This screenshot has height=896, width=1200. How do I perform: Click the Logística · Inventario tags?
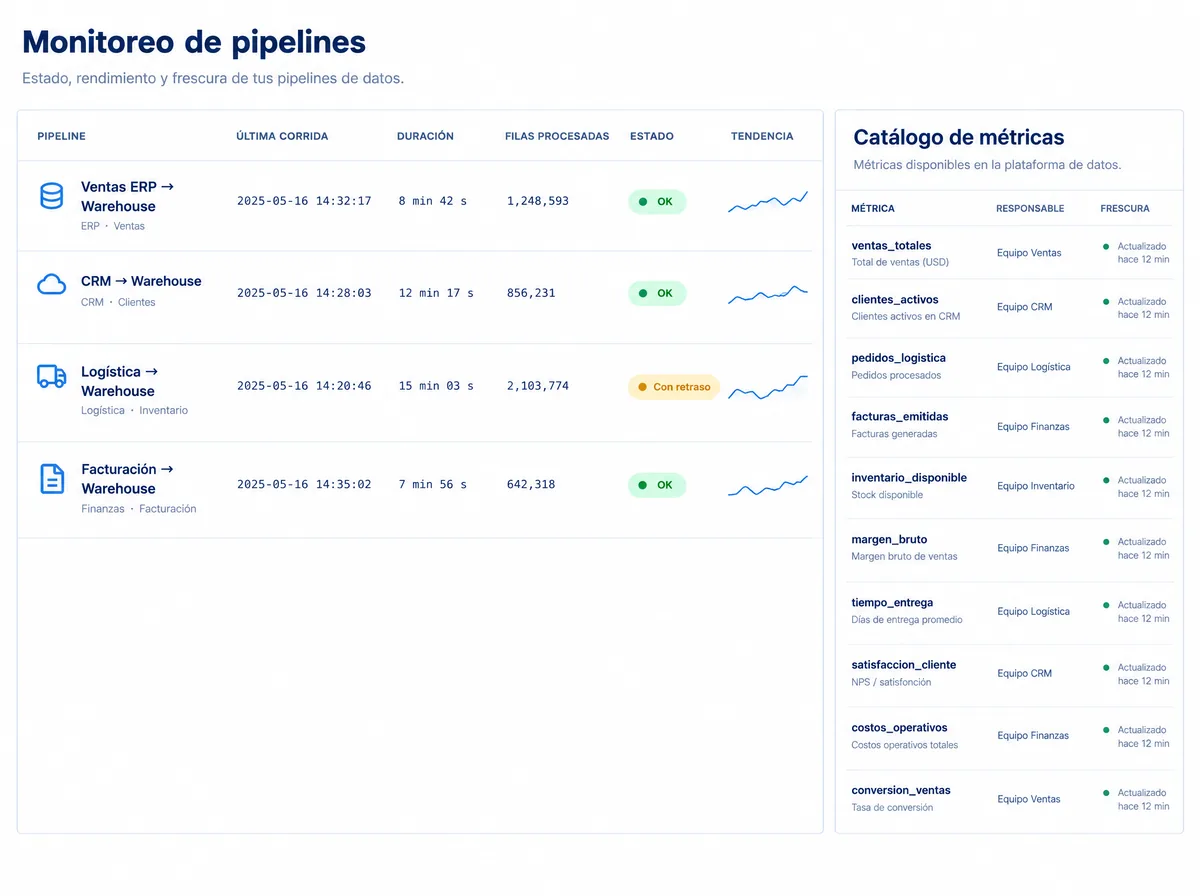134,410
